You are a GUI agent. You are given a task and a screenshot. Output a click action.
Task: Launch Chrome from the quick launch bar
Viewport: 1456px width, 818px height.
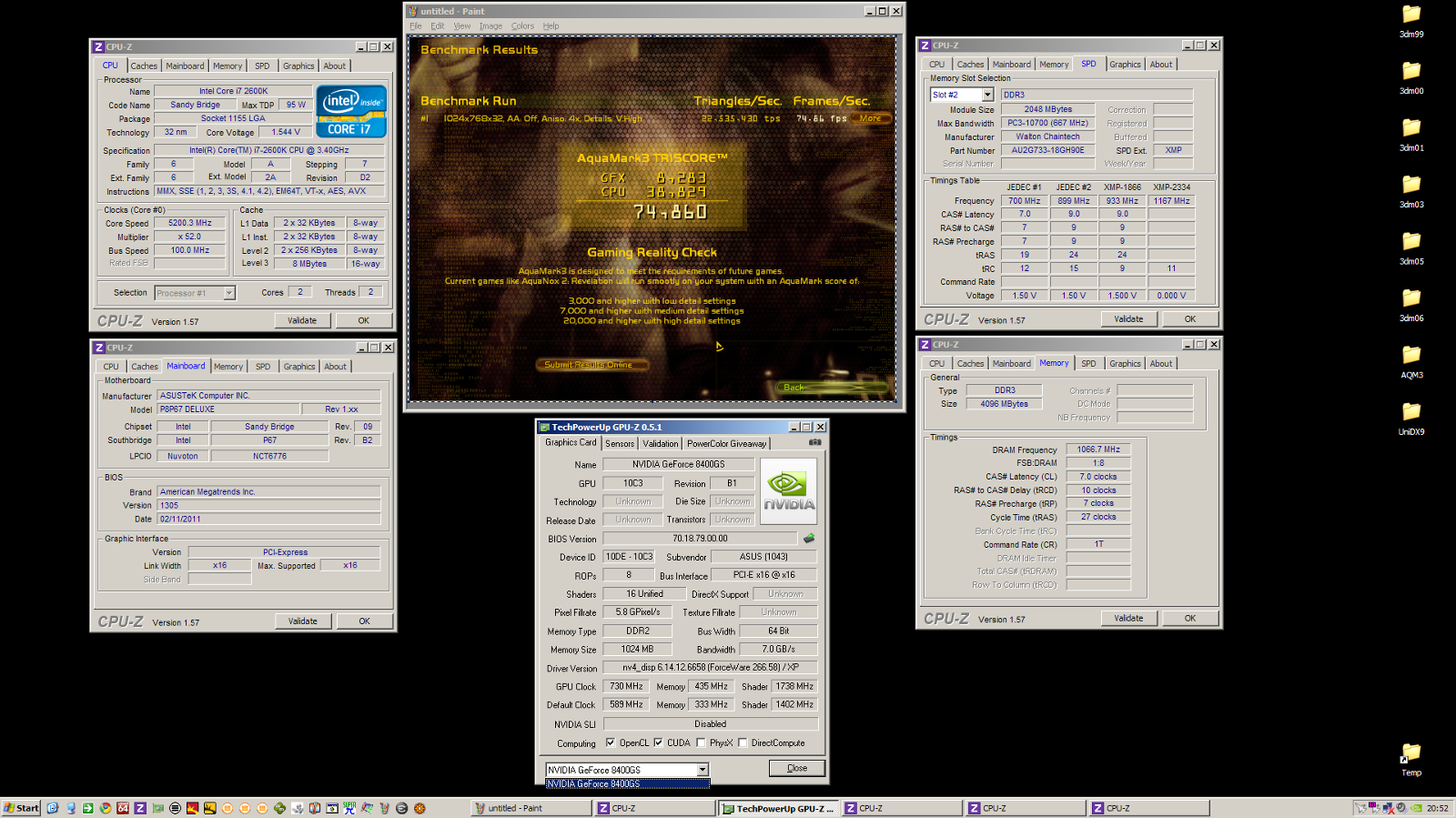pyautogui.click(x=106, y=808)
